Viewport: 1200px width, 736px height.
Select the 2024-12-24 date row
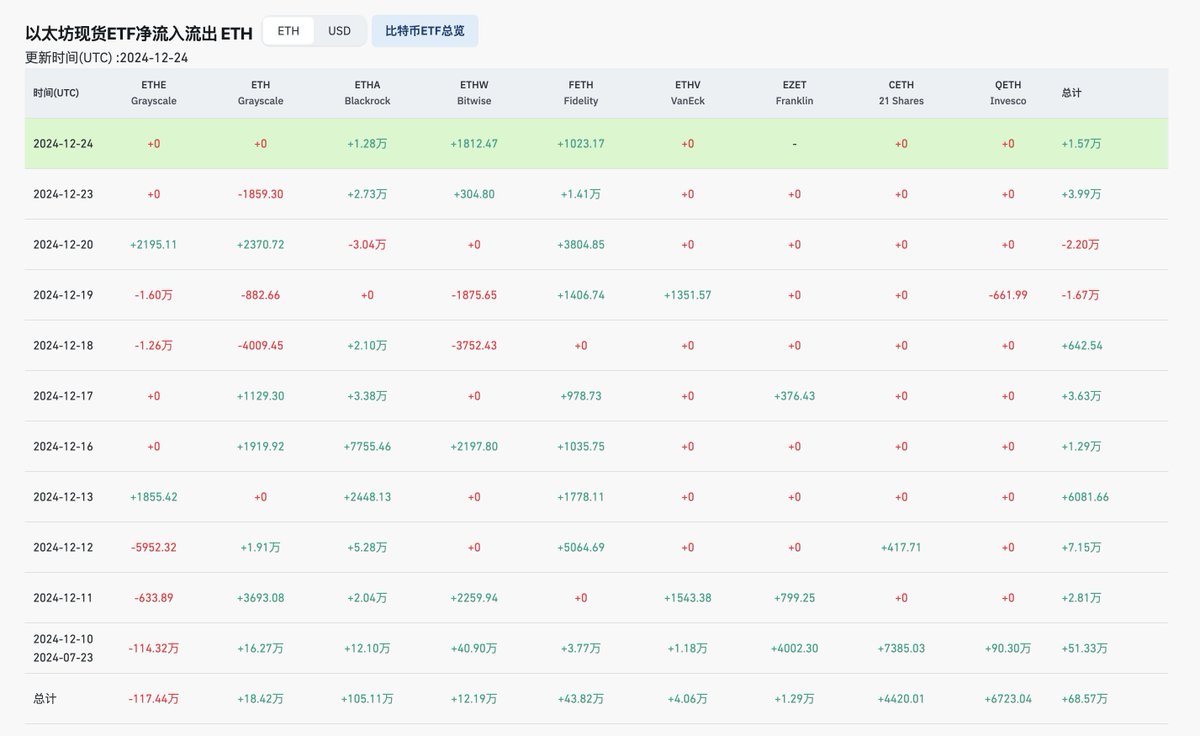tap(597, 144)
